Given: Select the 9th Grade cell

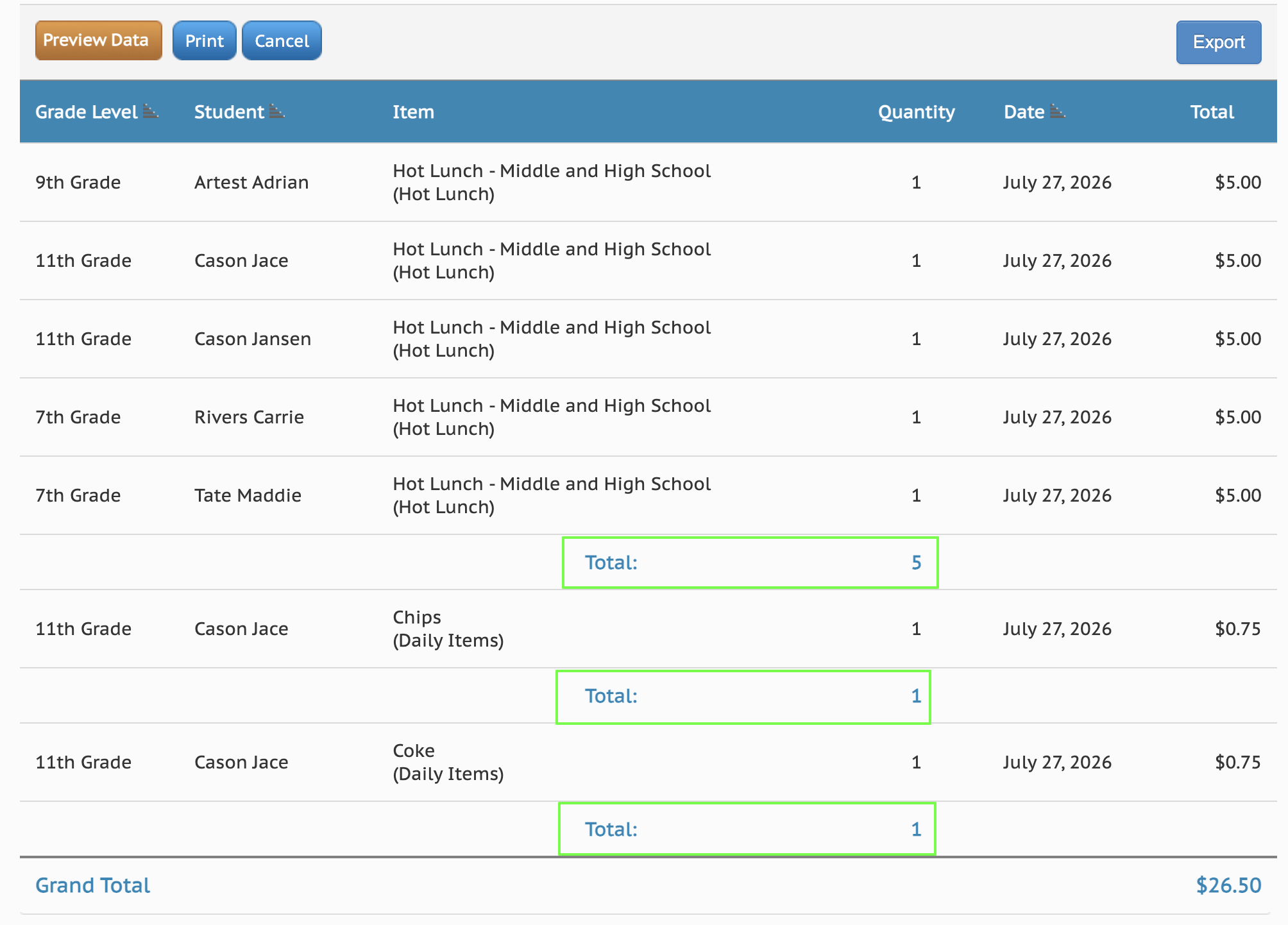Looking at the screenshot, I should coord(78,182).
